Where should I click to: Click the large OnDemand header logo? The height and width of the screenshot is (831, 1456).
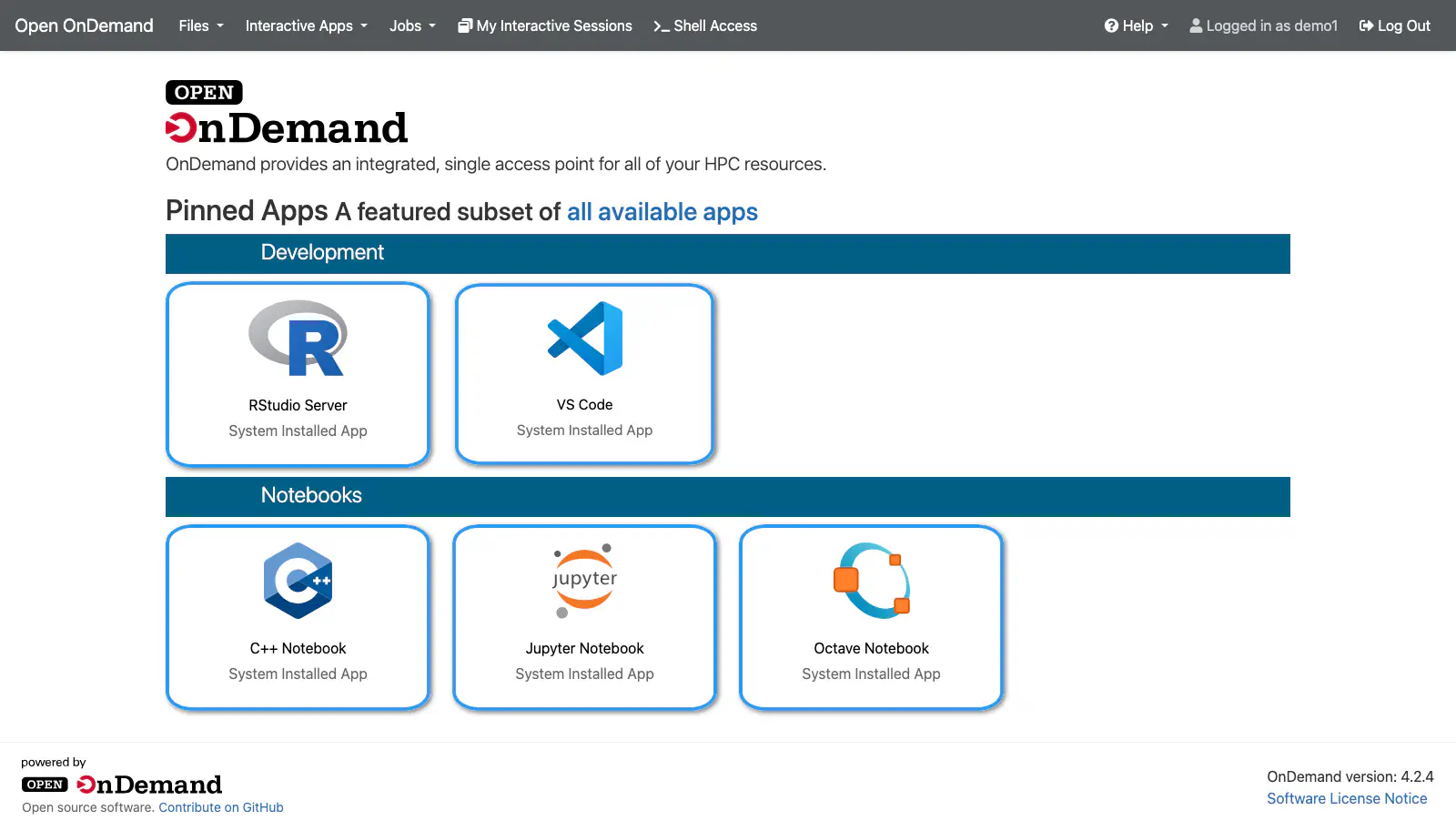pos(287,112)
